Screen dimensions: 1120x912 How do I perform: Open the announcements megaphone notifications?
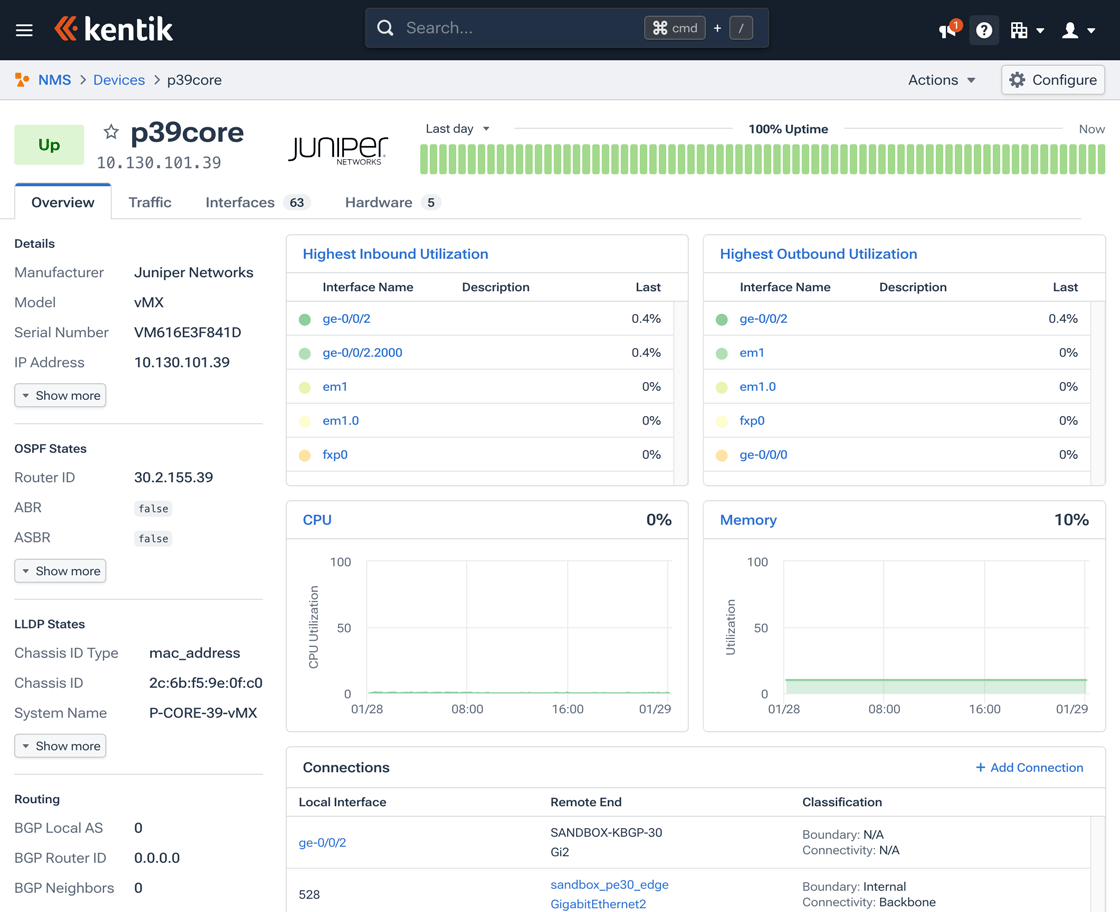[x=948, y=30]
